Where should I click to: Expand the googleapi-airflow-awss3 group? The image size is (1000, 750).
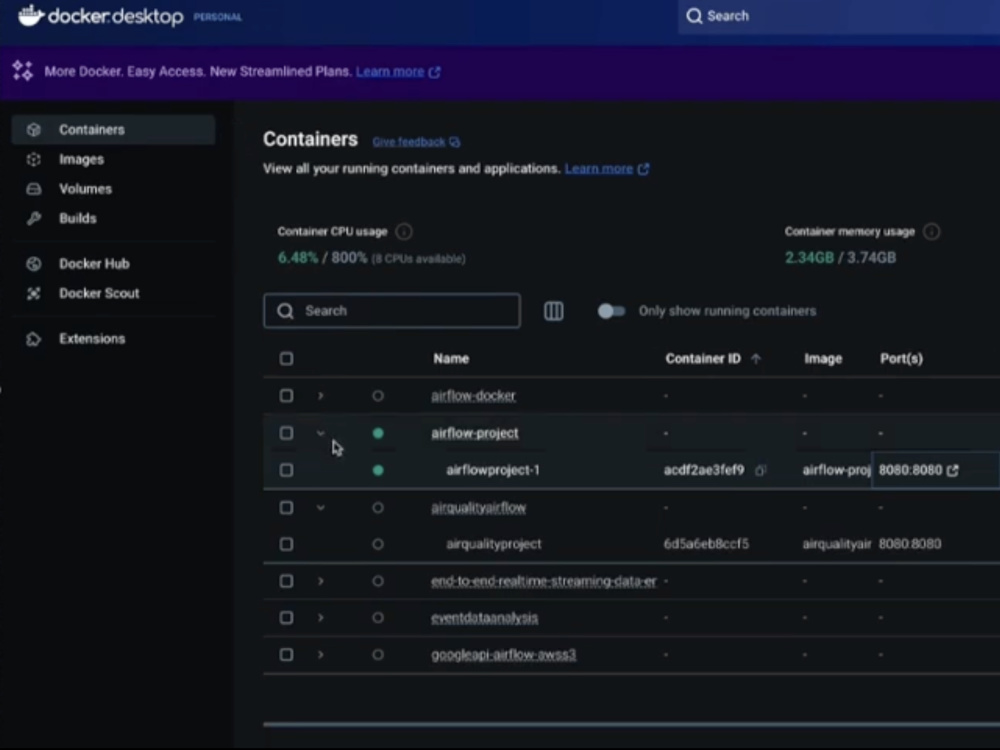[321, 655]
